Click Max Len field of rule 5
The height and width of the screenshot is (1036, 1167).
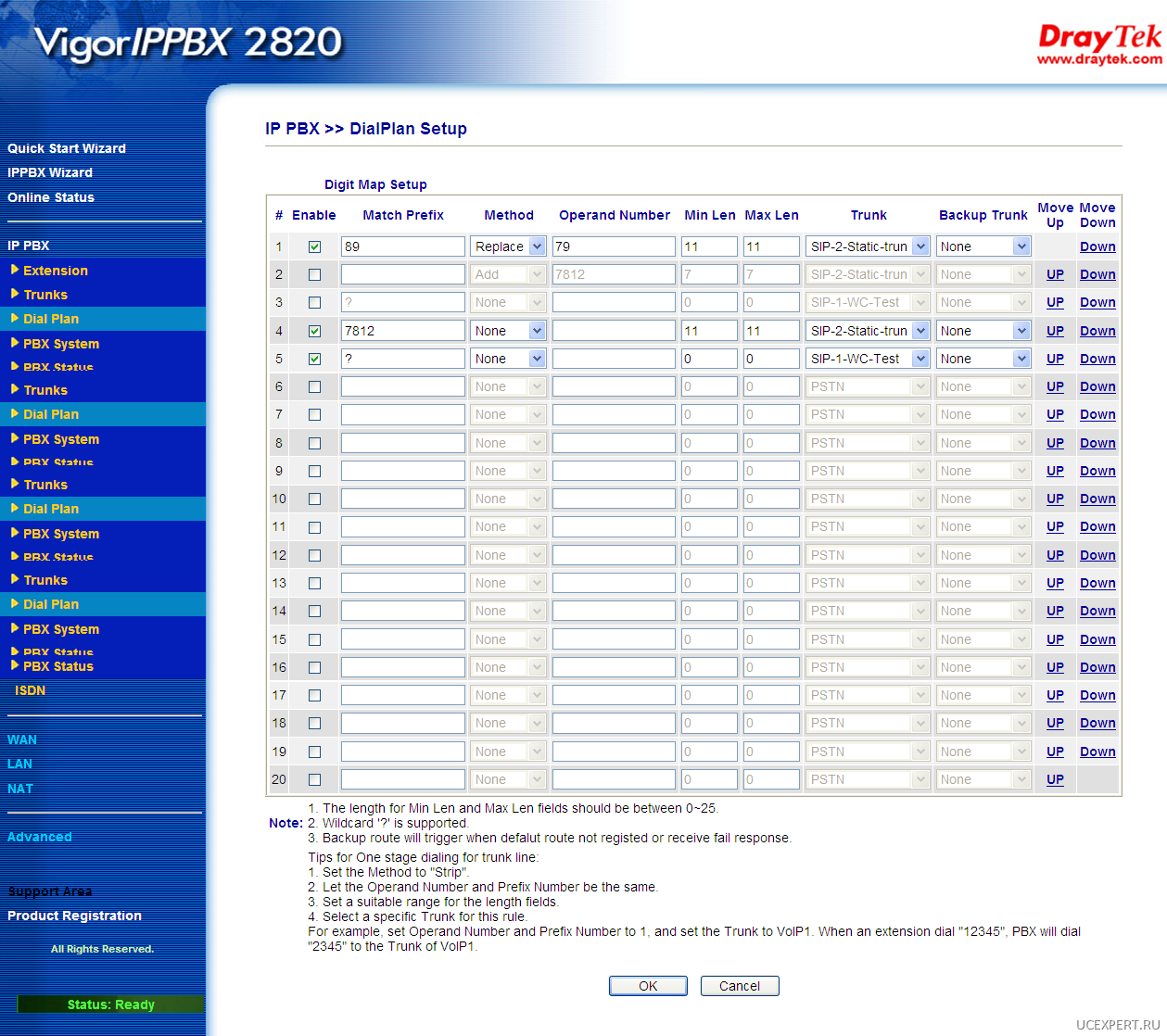tap(771, 359)
